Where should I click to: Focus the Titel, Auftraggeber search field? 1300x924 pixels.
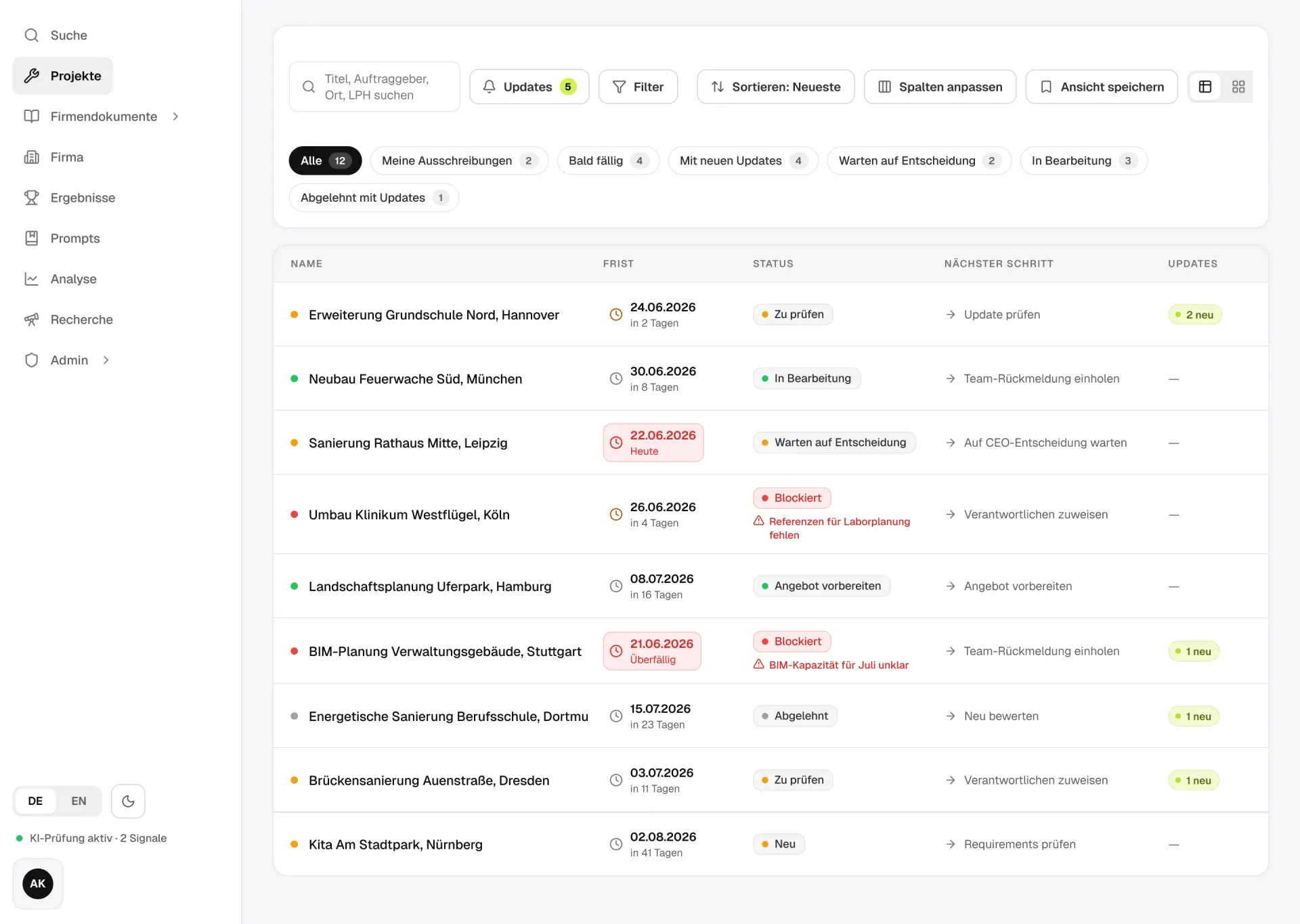(x=374, y=87)
